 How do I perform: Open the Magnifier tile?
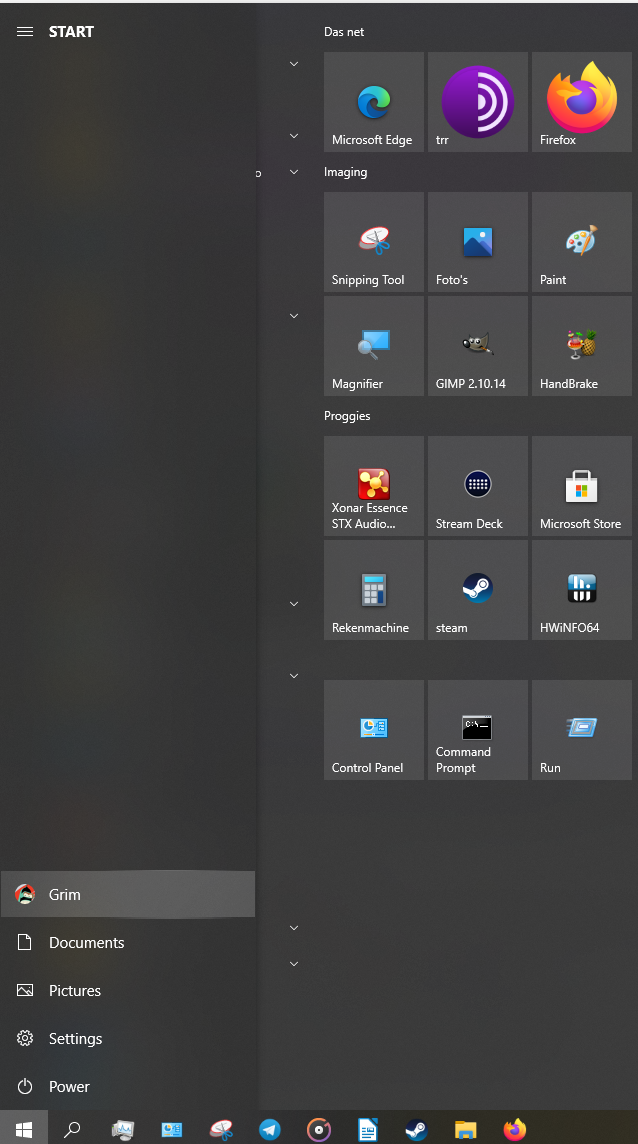pyautogui.click(x=374, y=346)
